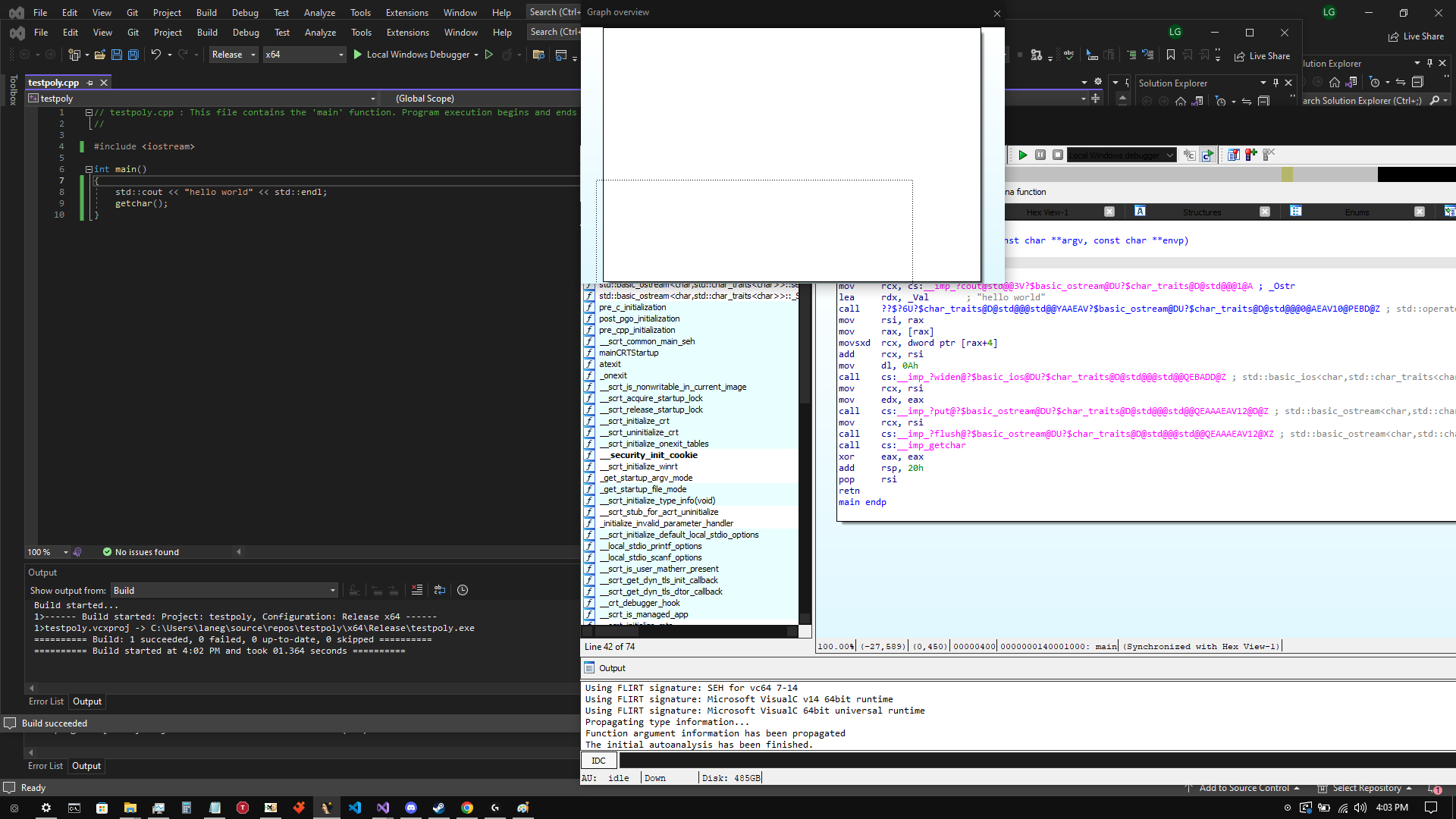The width and height of the screenshot is (1456, 819).
Task: Toggle pin on the testpoly.cpp tab
Action: pyautogui.click(x=89, y=83)
